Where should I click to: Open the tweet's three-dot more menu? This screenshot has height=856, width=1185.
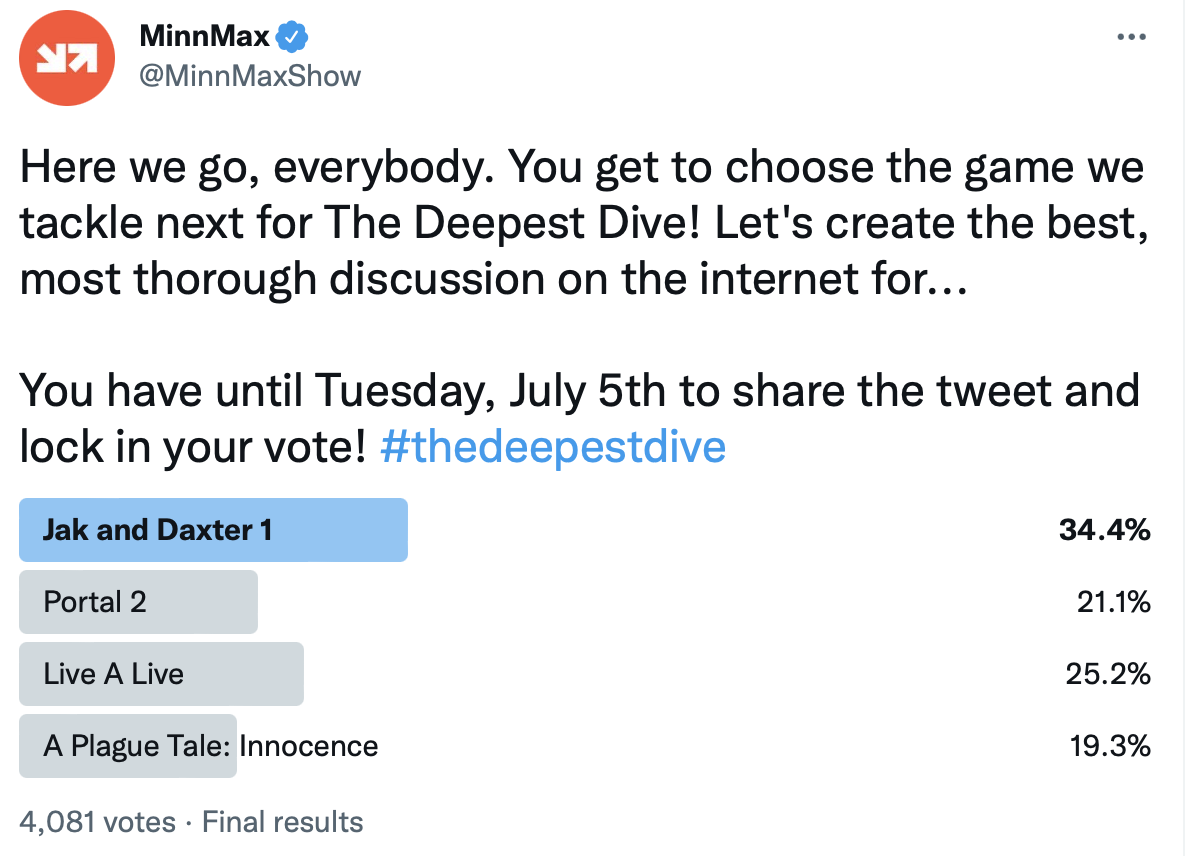tap(1131, 36)
